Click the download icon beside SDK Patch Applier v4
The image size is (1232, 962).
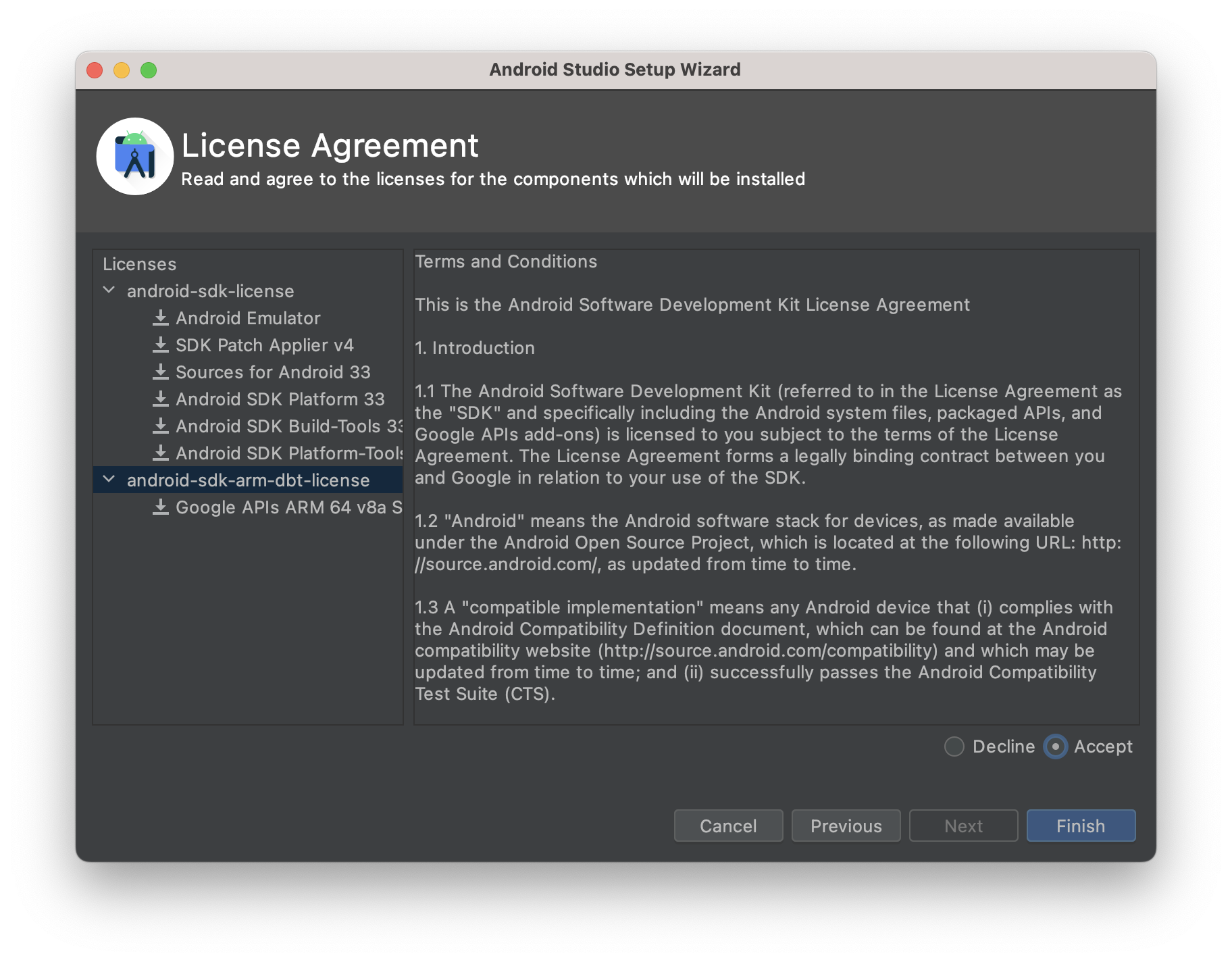pyautogui.click(x=161, y=345)
